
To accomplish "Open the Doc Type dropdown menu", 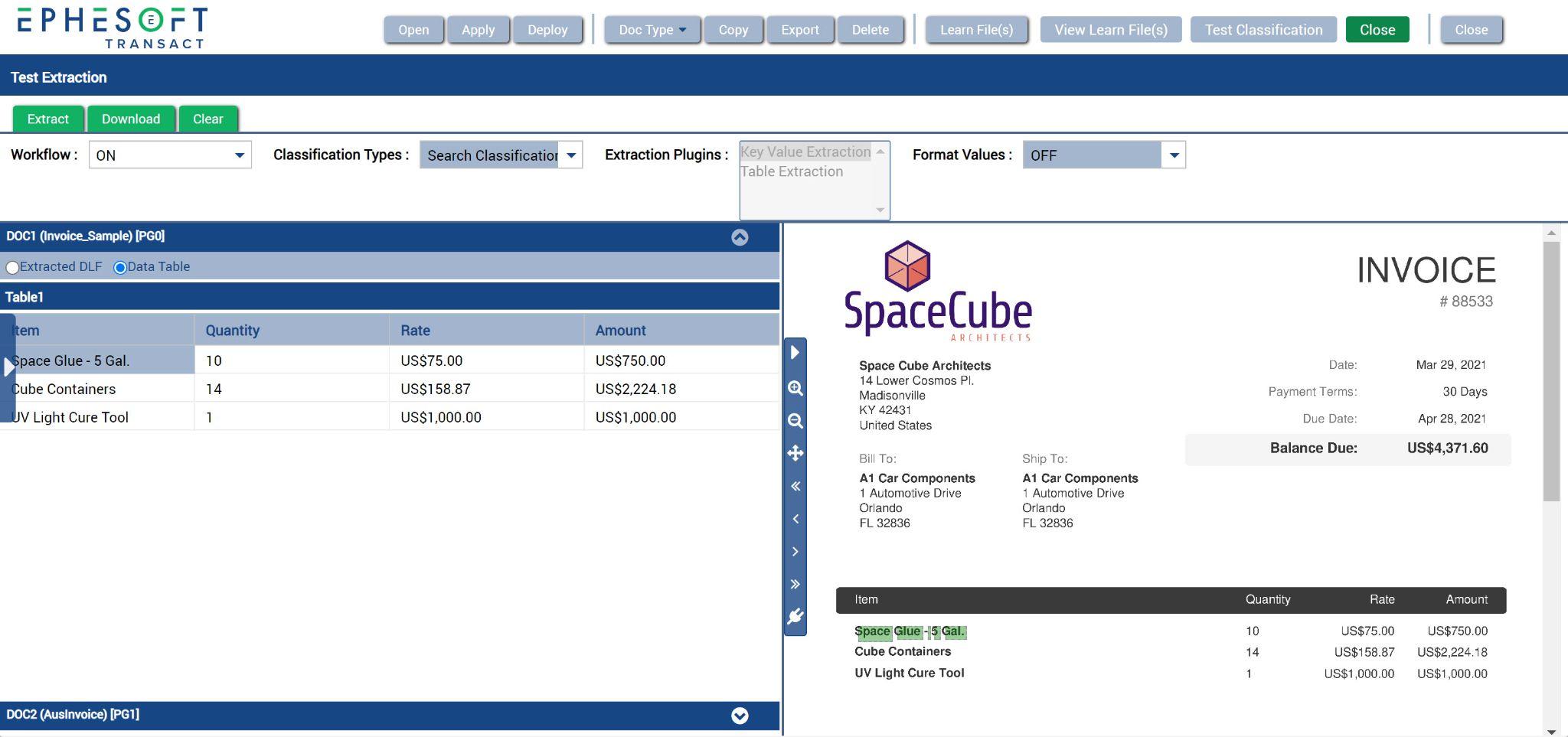I will [x=652, y=30].
